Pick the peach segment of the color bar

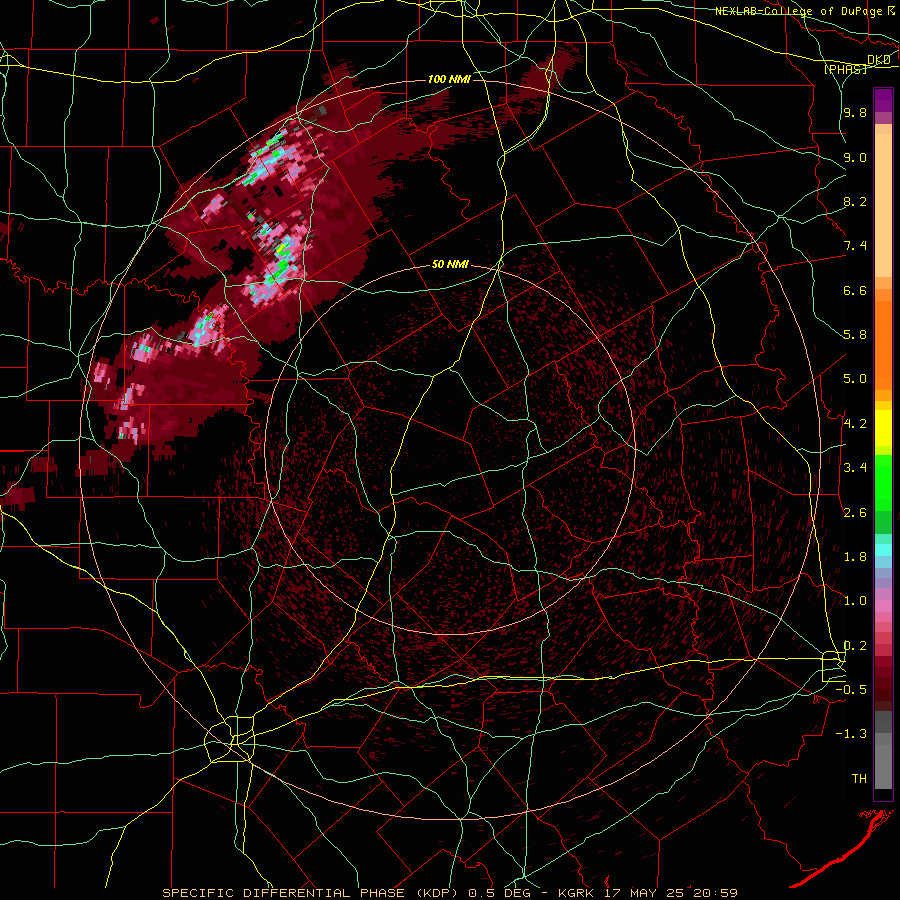(883, 207)
